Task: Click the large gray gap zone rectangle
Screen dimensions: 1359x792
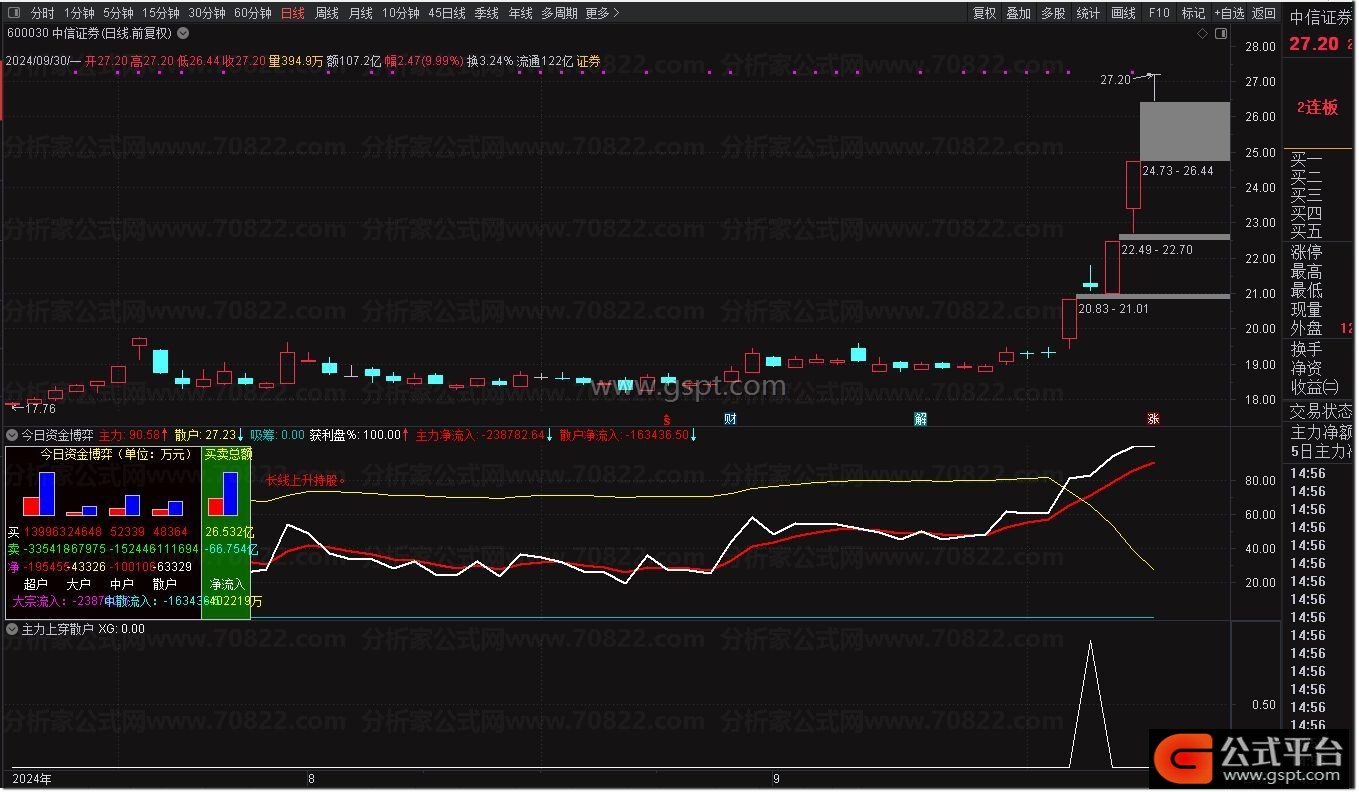Action: (1184, 131)
